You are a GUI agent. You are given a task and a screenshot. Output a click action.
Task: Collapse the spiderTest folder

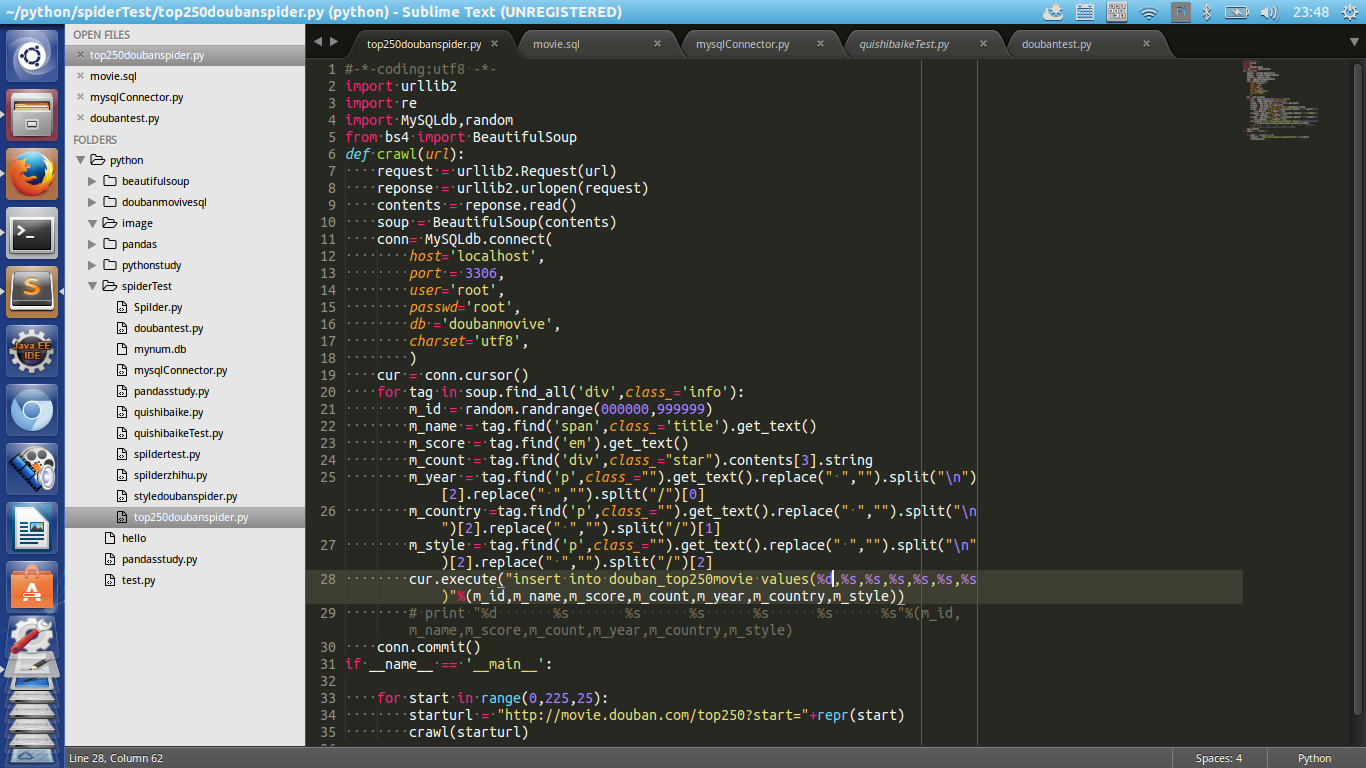[93, 286]
